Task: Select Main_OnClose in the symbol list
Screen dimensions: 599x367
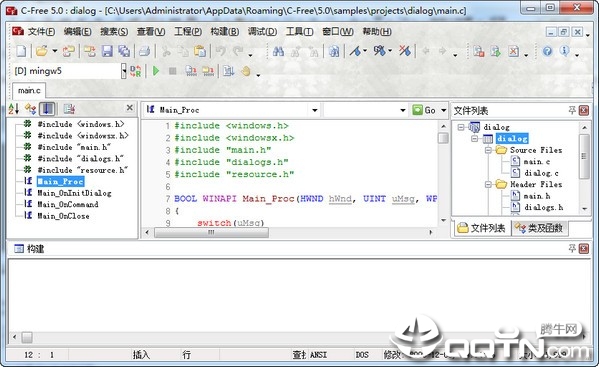Action: point(63,216)
